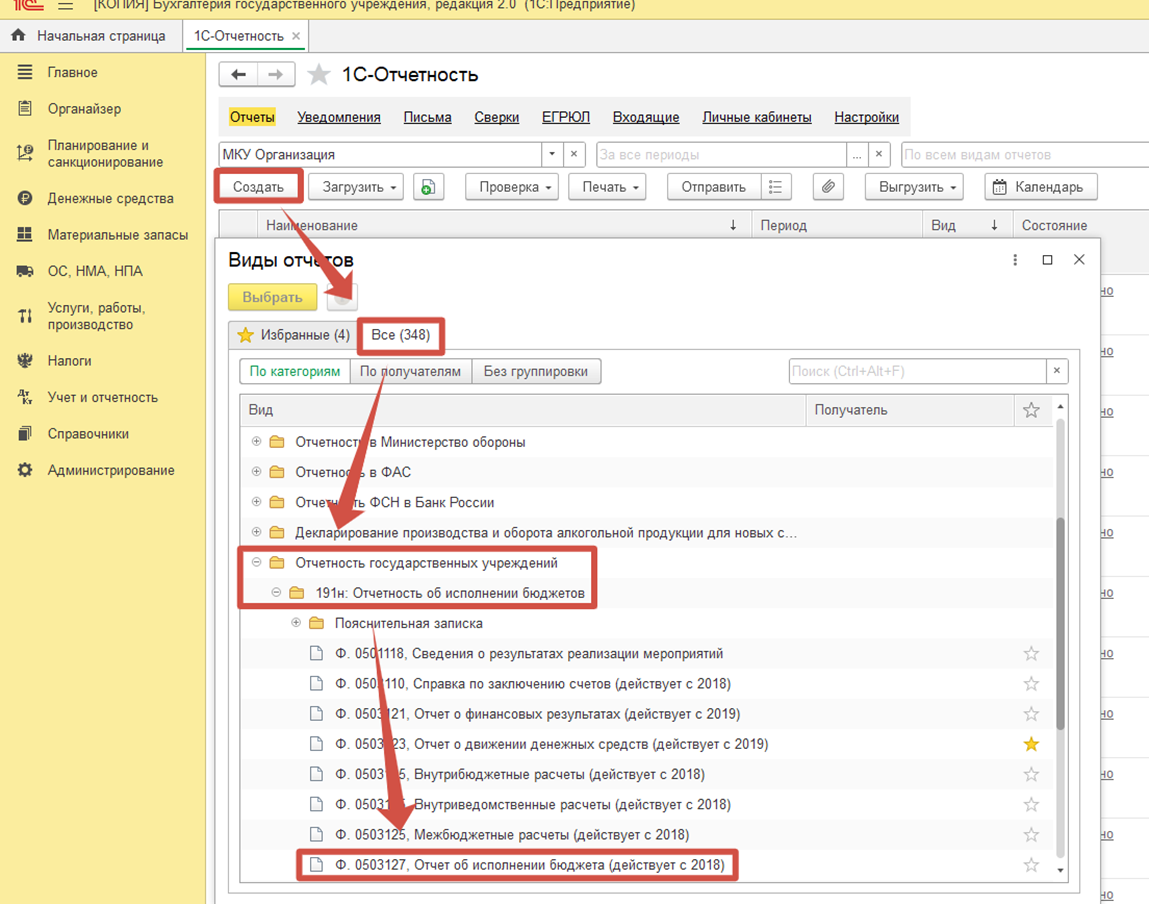1149x904 pixels.
Task: Go back with the left arrow button
Action: (238, 75)
